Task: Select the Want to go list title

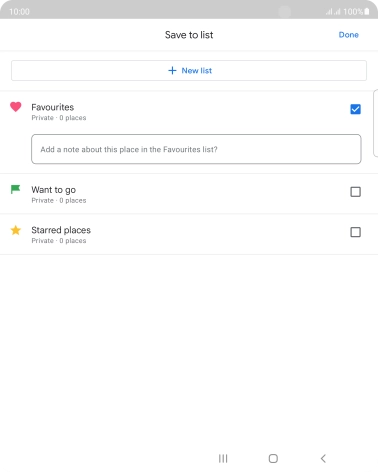Action: pos(54,190)
